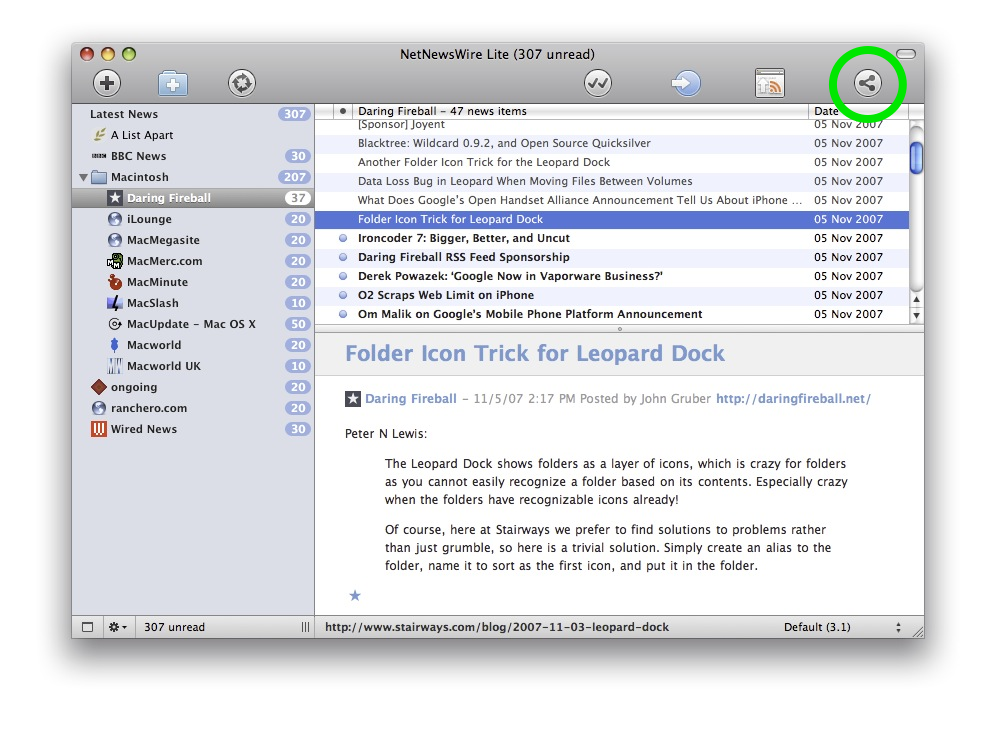Click the share icon in toolbar
Image resolution: width=1003 pixels, height=732 pixels.
[x=867, y=84]
